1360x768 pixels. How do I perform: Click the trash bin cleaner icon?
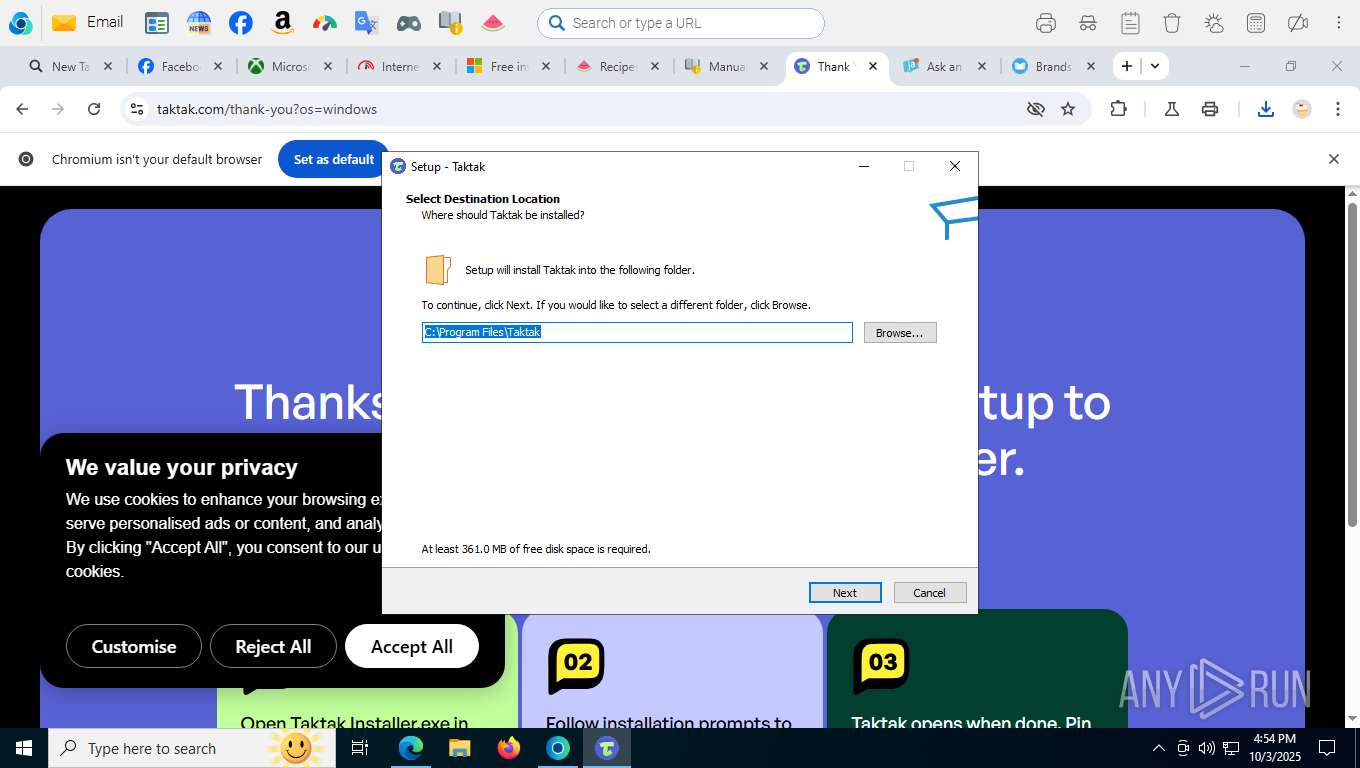point(1172,23)
